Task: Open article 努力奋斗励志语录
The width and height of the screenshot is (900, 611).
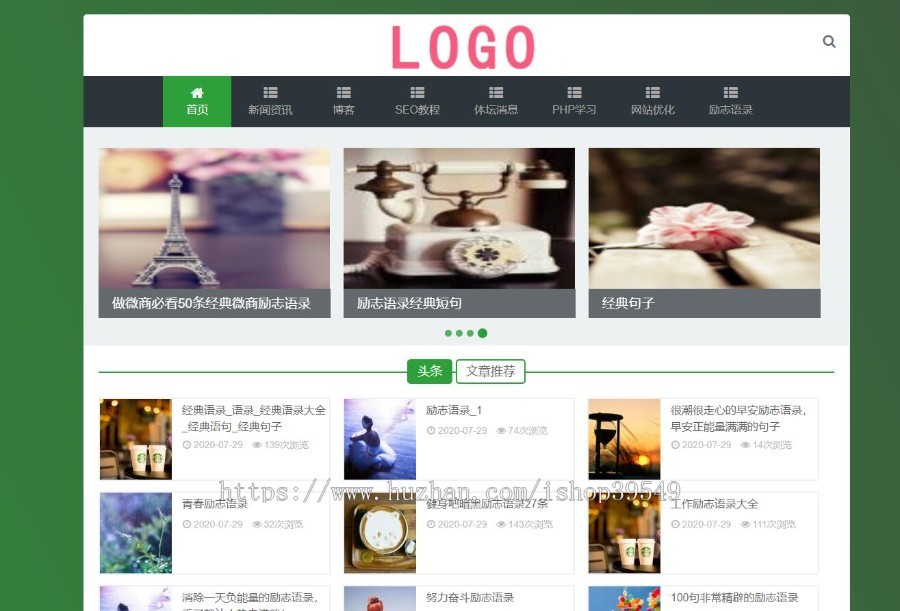Action: [470, 598]
